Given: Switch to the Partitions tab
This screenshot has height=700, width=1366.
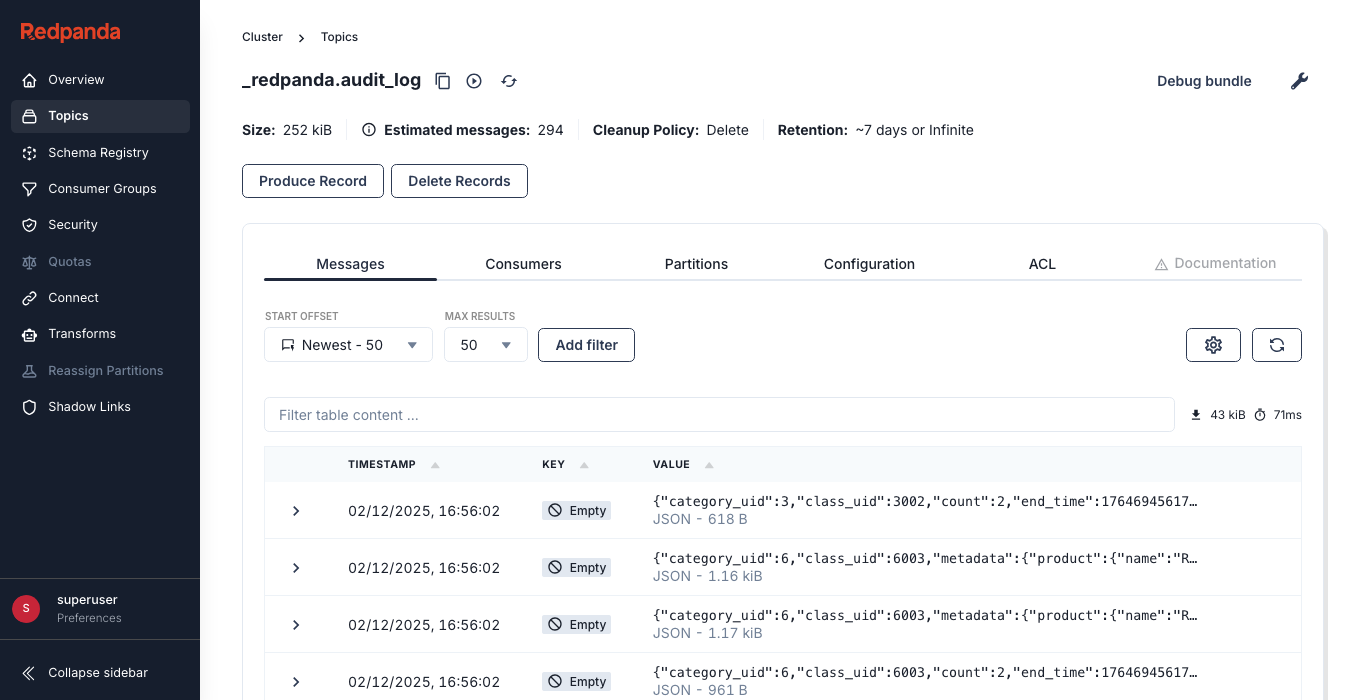Looking at the screenshot, I should (x=696, y=263).
